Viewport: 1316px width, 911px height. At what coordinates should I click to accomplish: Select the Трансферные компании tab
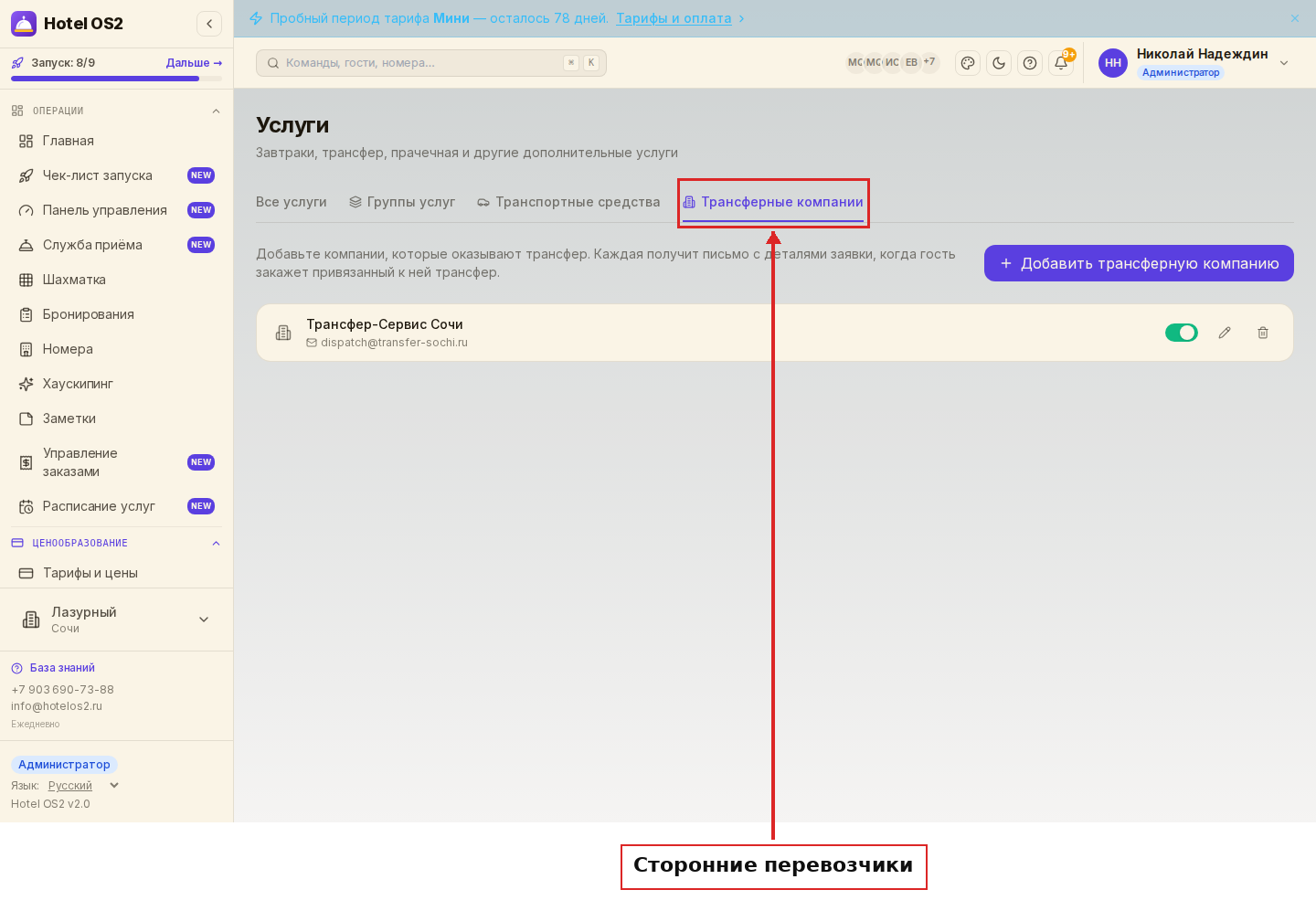773,202
